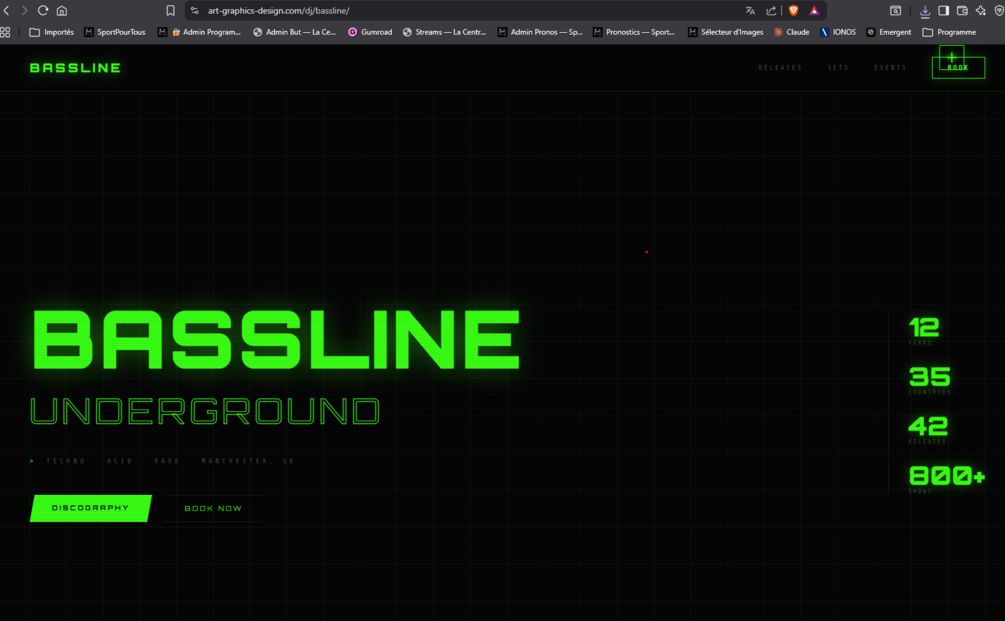Image resolution: width=1005 pixels, height=621 pixels.
Task: Share this page using share icon
Action: pos(771,10)
